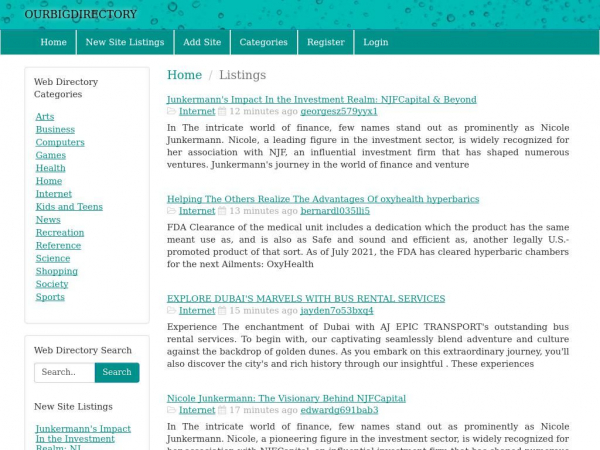Image resolution: width=600 pixels, height=450 pixels.
Task: Select the Health category
Action: [x=51, y=168]
